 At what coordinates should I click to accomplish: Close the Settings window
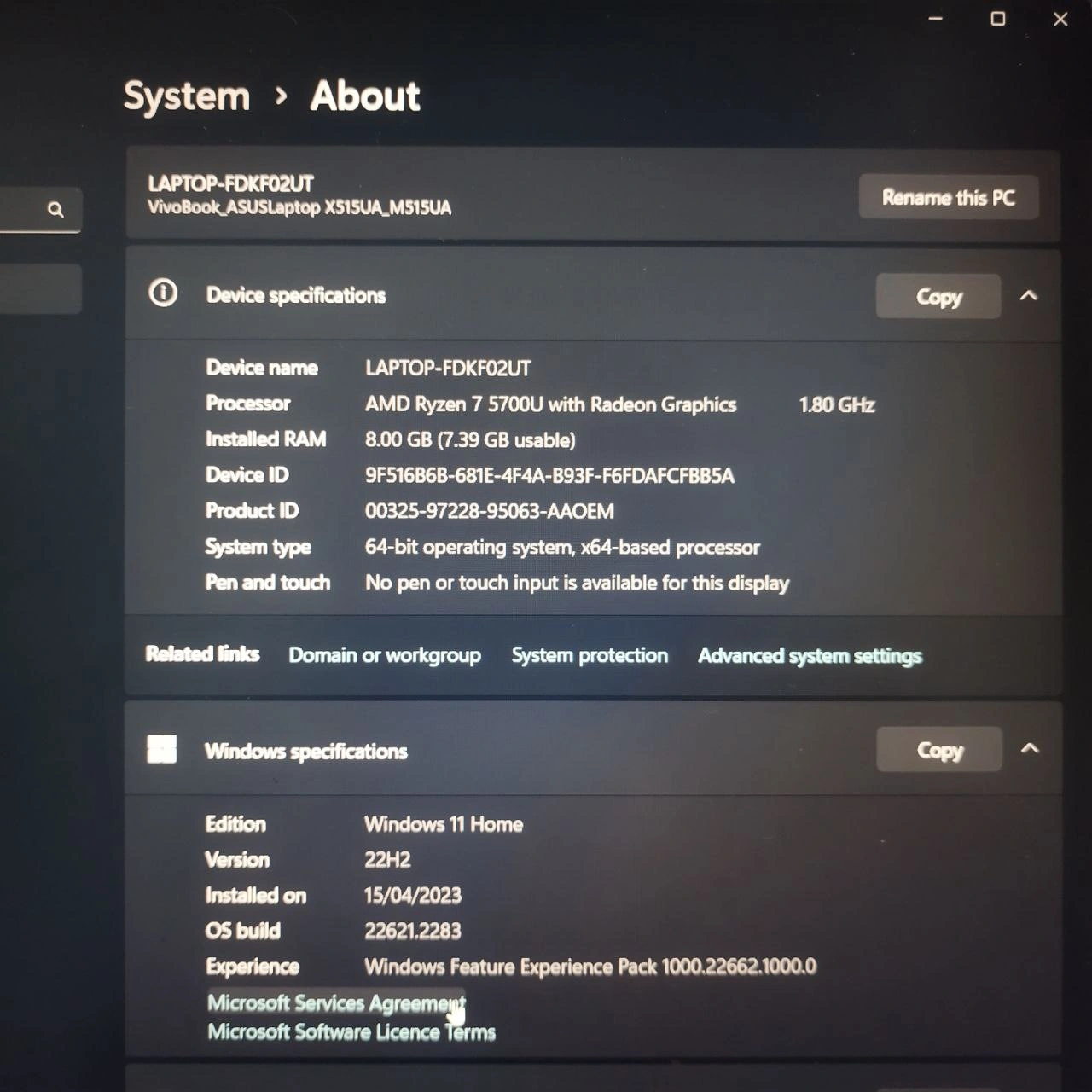click(x=1060, y=19)
